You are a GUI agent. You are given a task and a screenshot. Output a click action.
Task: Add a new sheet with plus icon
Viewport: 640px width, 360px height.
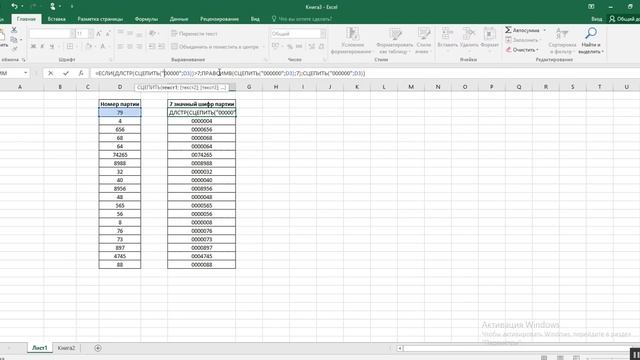coord(98,348)
